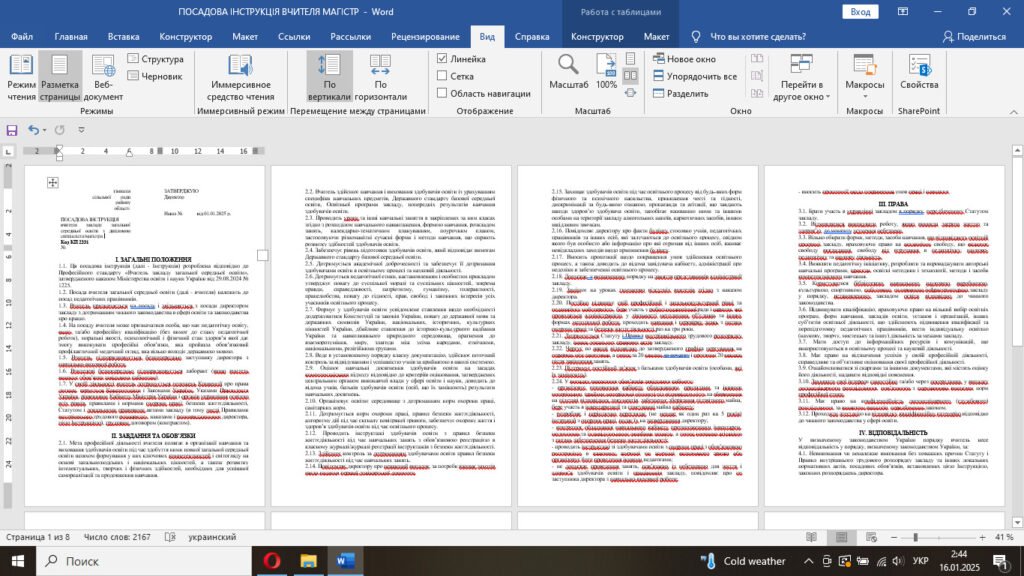
Task: Select По вертикали page movement
Action: pos(329,77)
